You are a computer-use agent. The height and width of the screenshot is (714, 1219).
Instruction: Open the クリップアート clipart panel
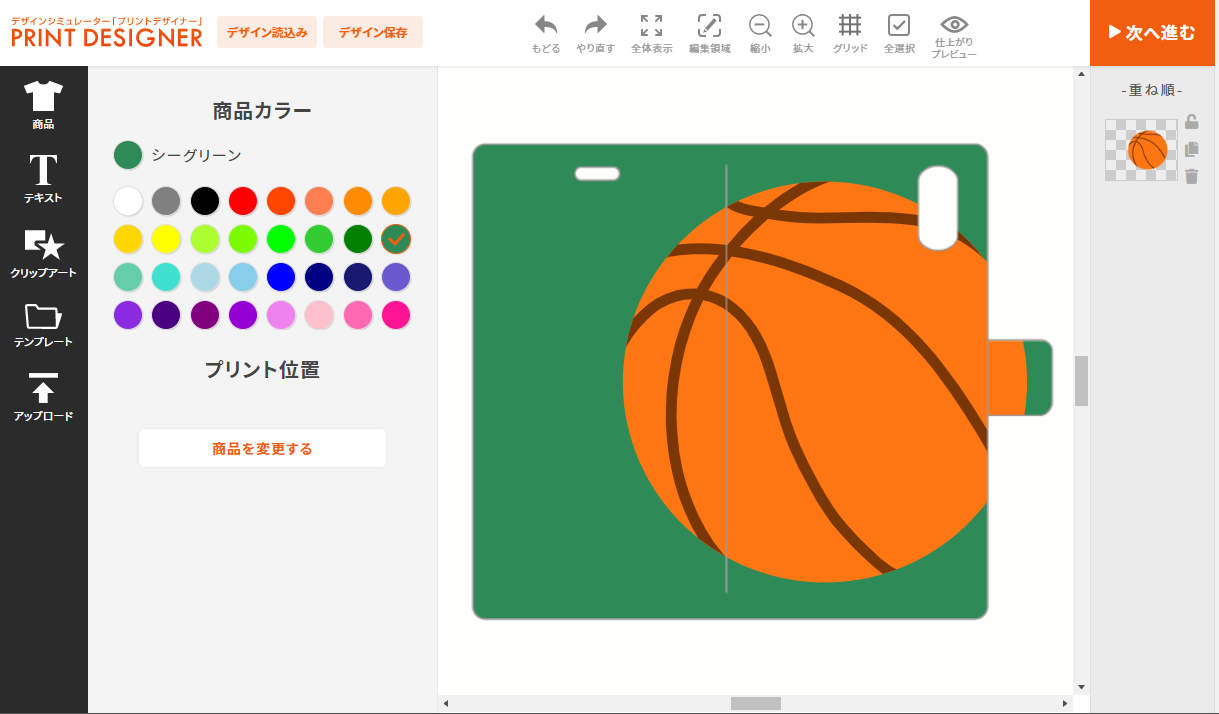pyautogui.click(x=43, y=253)
